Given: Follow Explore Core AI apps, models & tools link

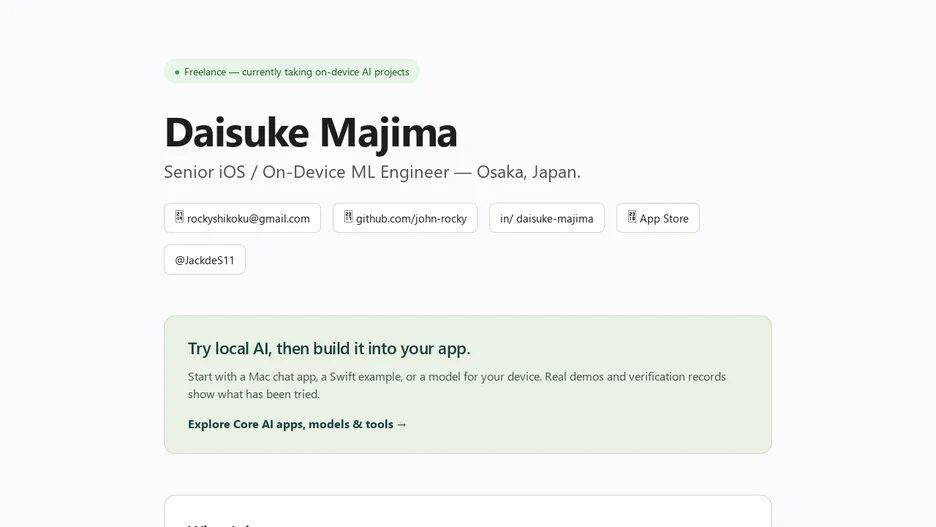Looking at the screenshot, I should click(x=297, y=424).
